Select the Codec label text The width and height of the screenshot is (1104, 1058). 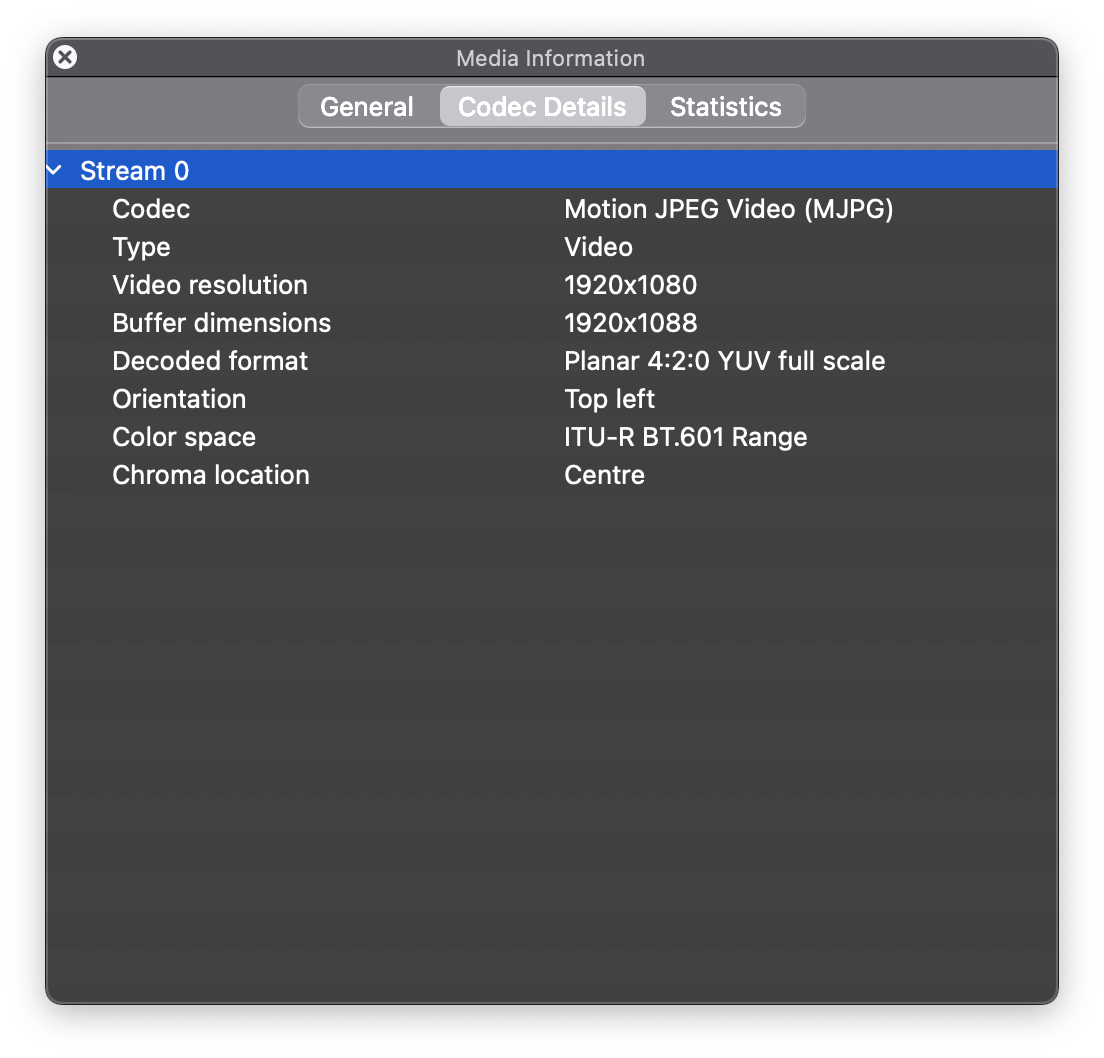point(151,209)
